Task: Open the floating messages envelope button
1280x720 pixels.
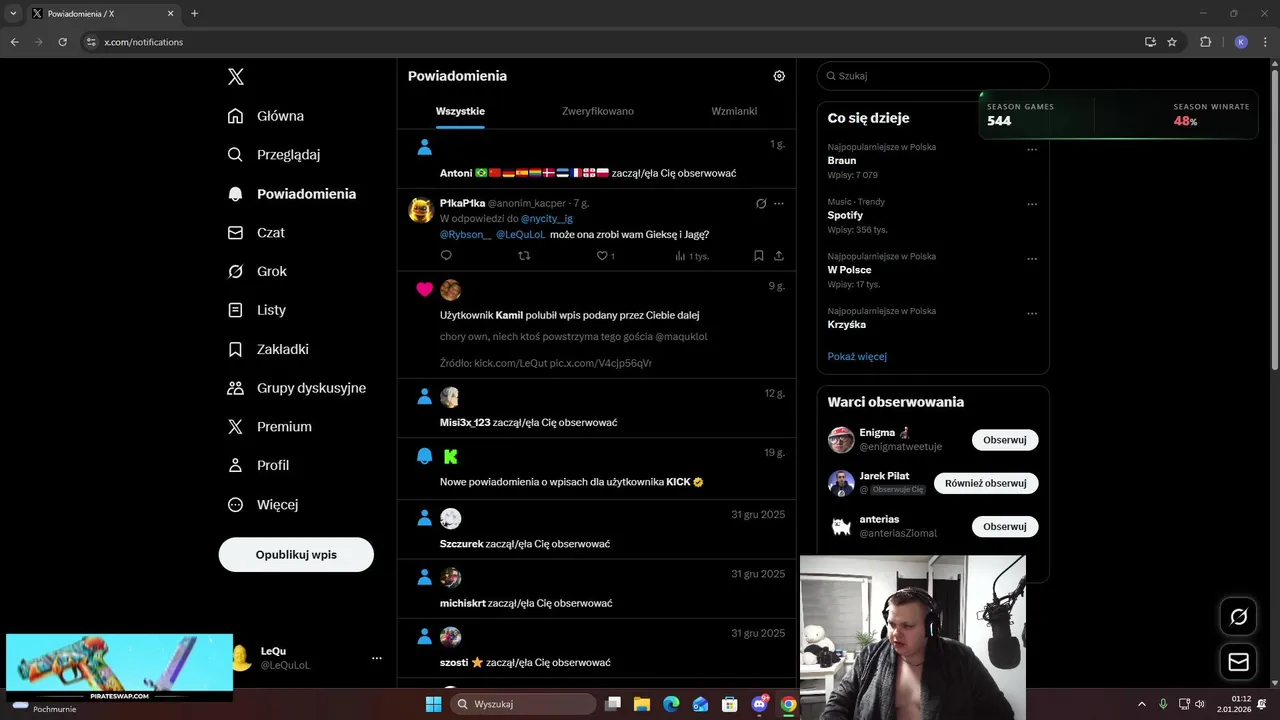Action: coord(1239,662)
